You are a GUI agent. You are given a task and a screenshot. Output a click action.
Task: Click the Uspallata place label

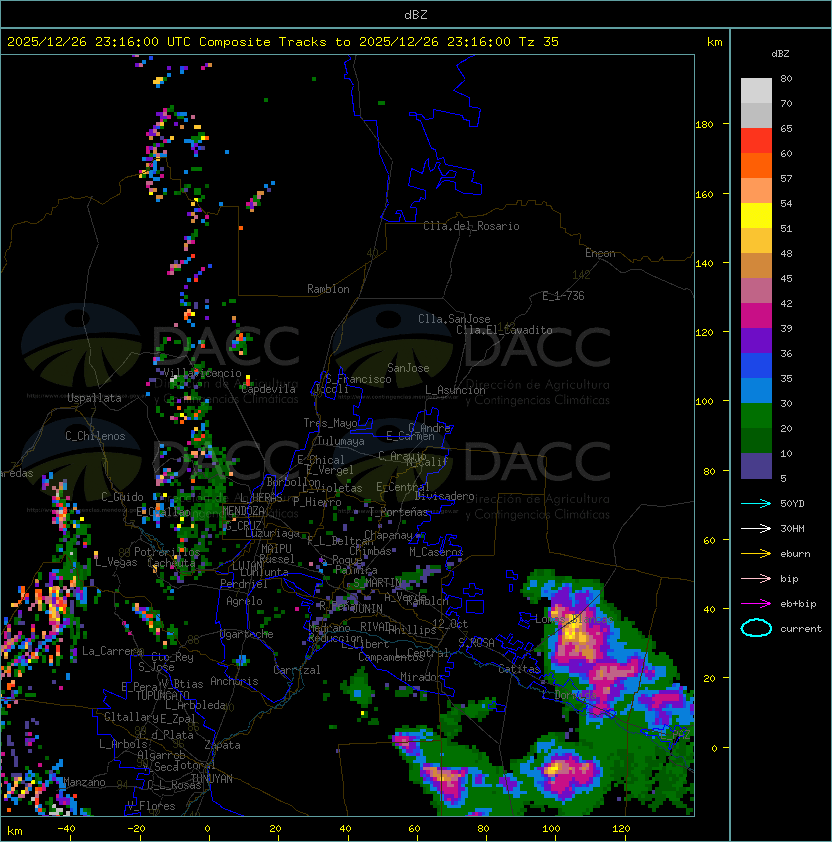(x=95, y=398)
